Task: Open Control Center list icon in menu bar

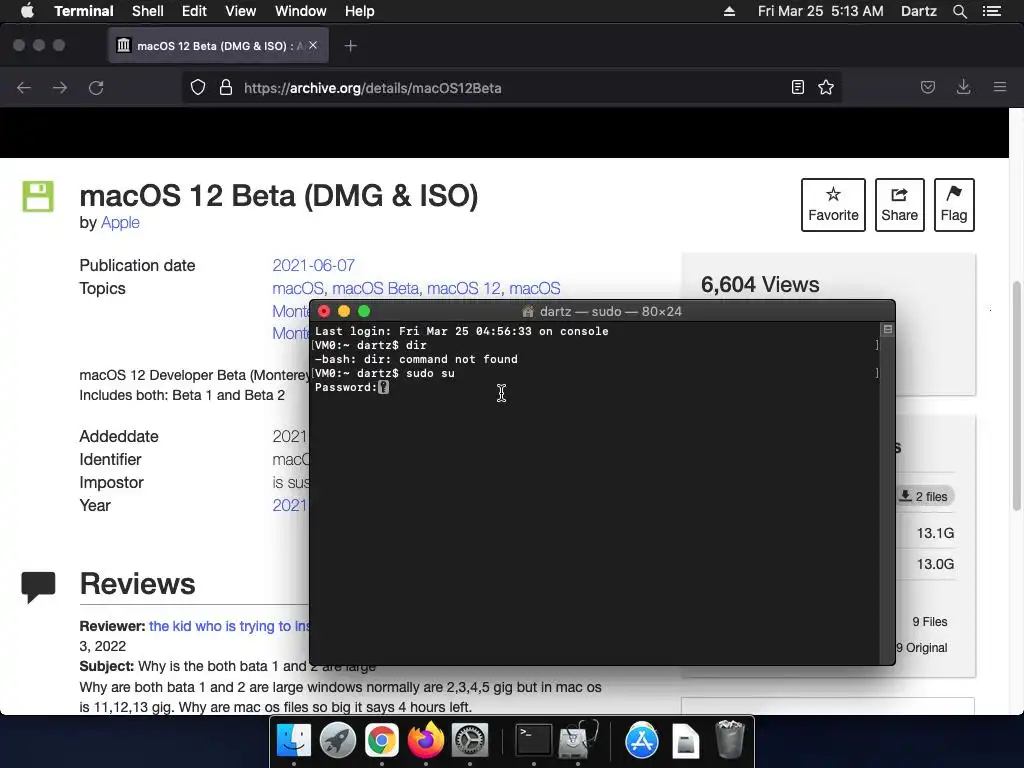Action: pos(991,11)
